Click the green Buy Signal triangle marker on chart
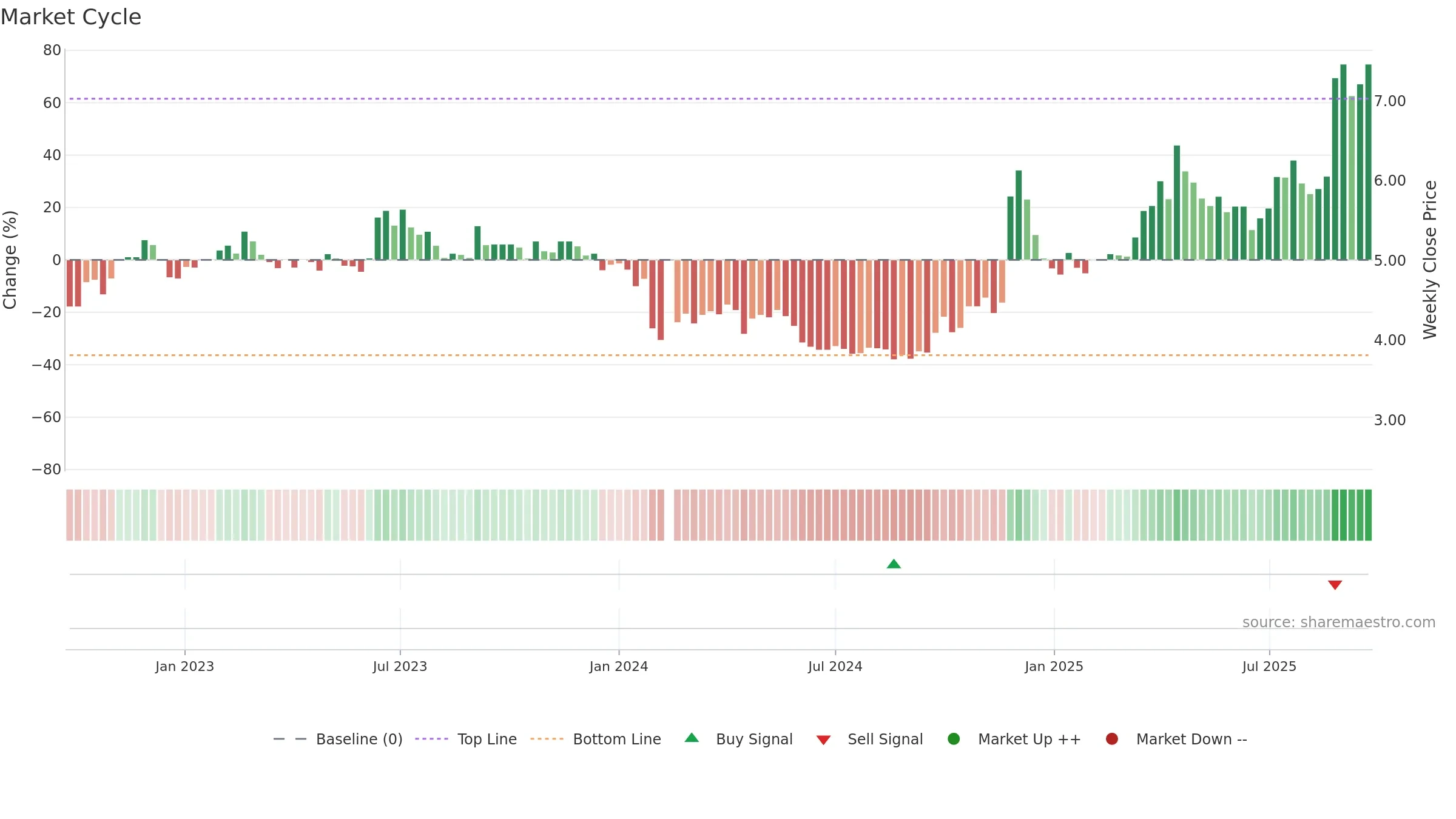The image size is (1456, 819). pos(894,564)
